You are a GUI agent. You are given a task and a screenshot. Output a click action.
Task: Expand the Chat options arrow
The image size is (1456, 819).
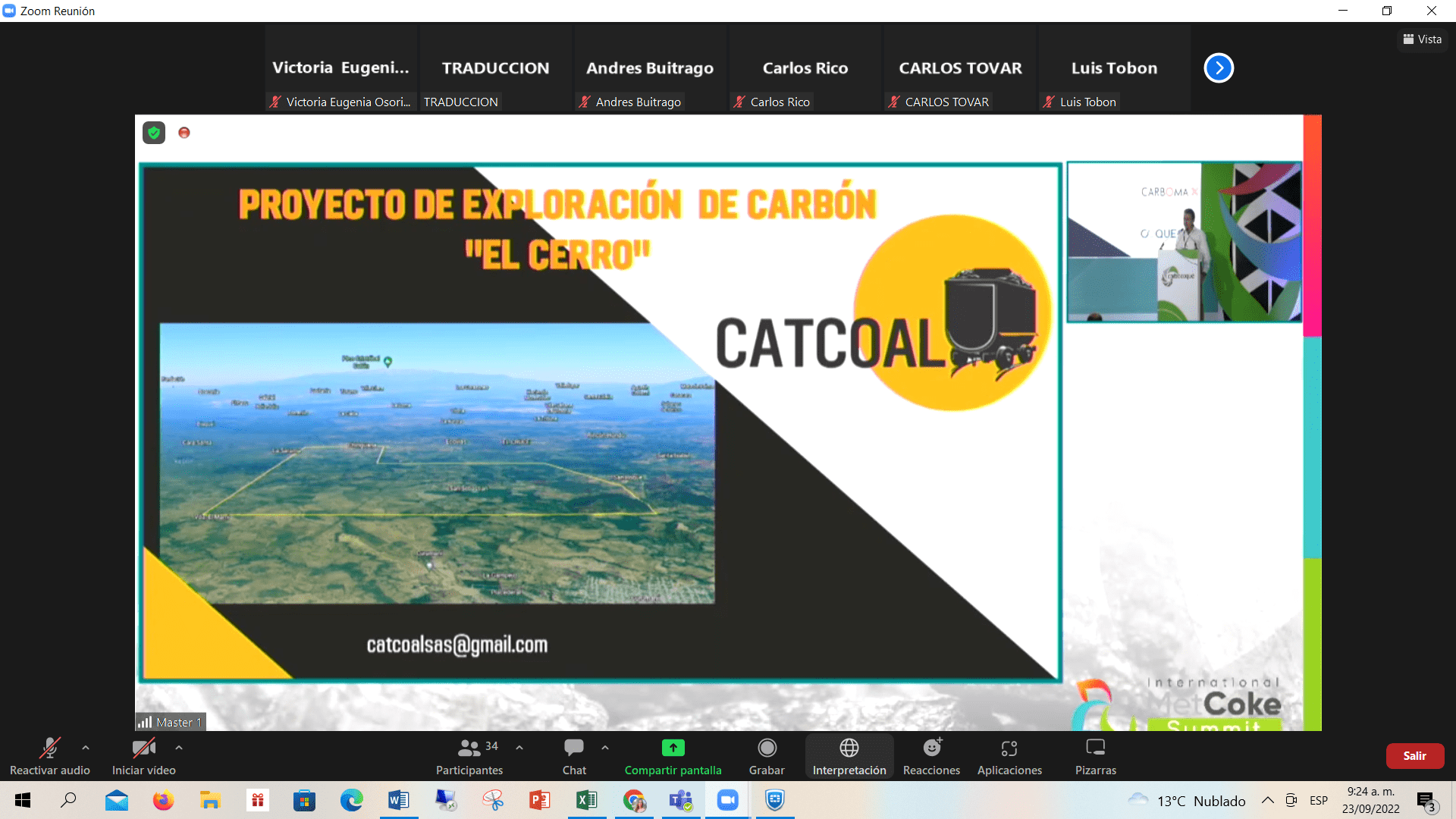tap(605, 748)
